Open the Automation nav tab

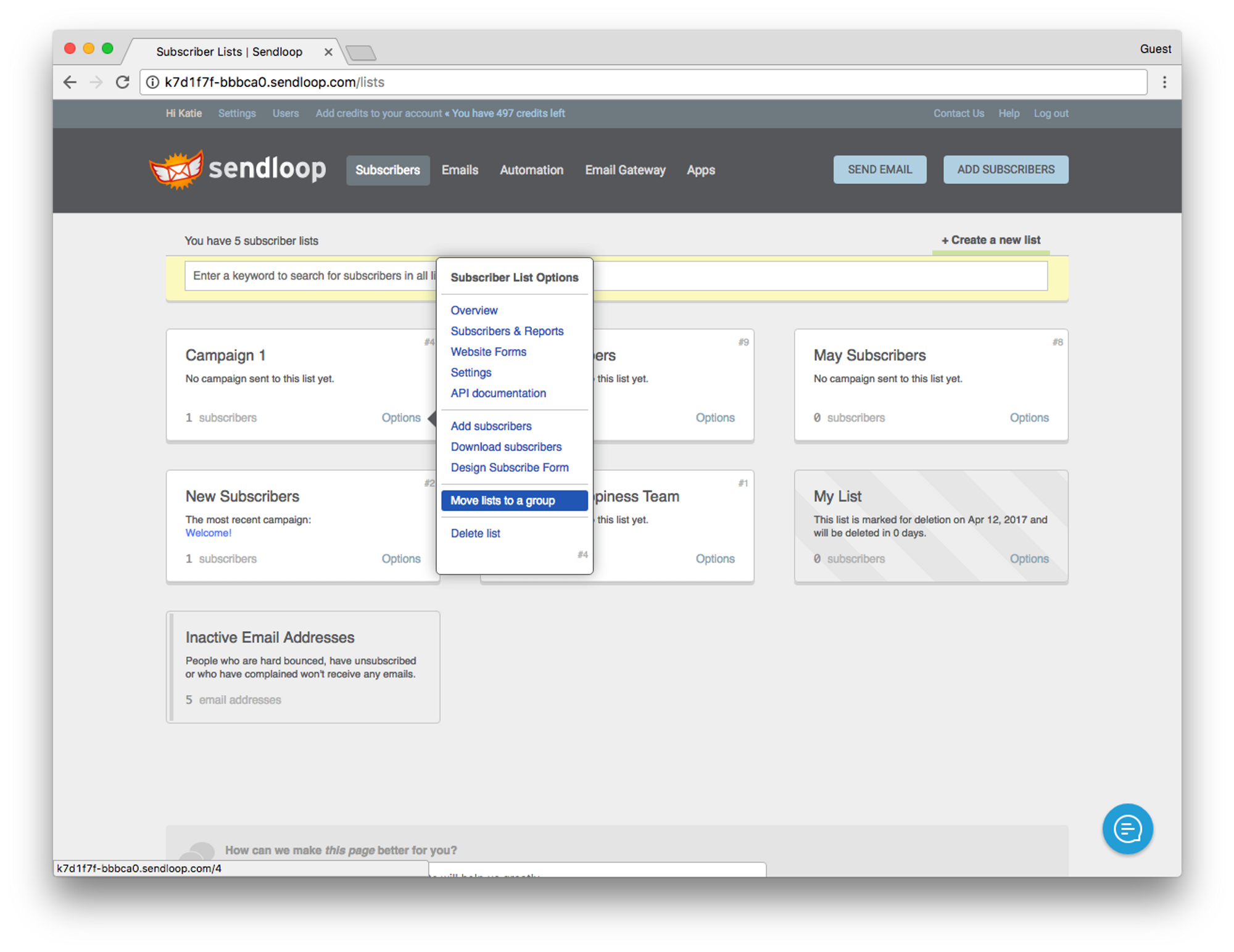pos(531,170)
